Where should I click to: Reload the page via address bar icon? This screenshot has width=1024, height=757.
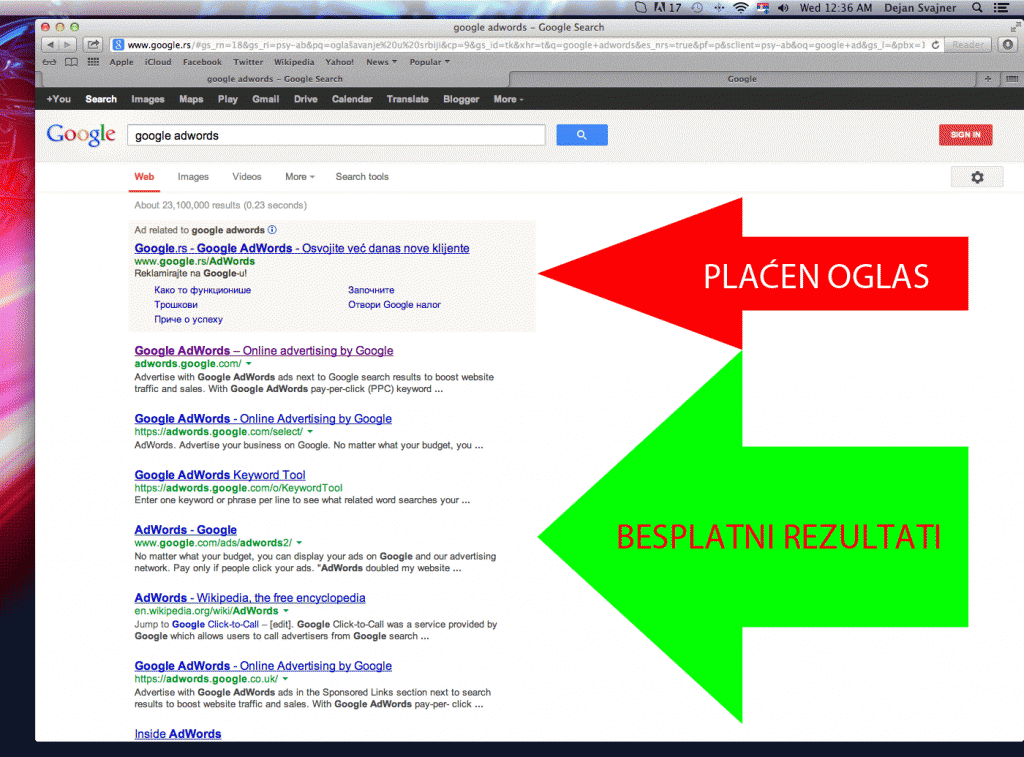tap(935, 45)
